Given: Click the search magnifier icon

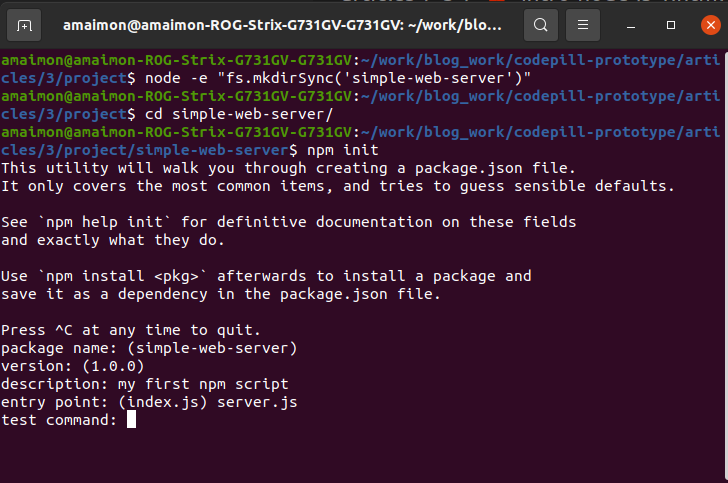Looking at the screenshot, I should point(541,25).
